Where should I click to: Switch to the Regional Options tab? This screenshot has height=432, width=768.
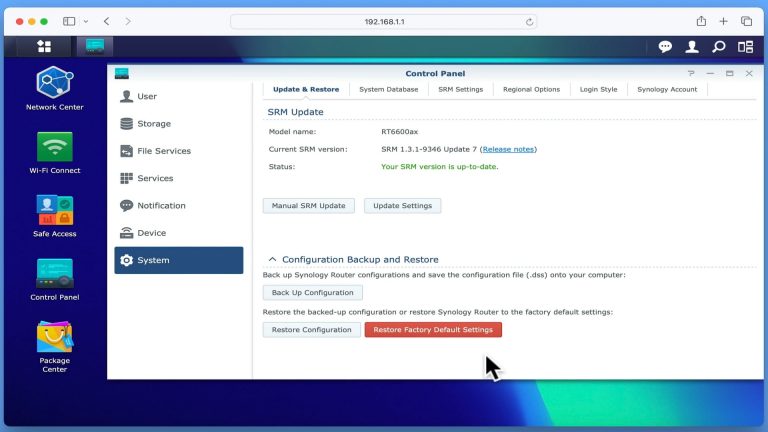click(x=531, y=89)
